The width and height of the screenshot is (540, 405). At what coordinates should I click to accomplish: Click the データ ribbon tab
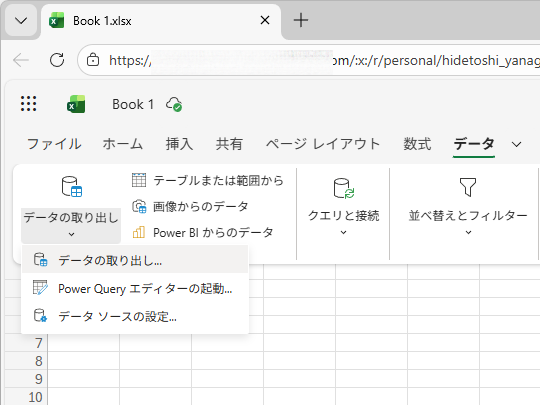click(474, 144)
